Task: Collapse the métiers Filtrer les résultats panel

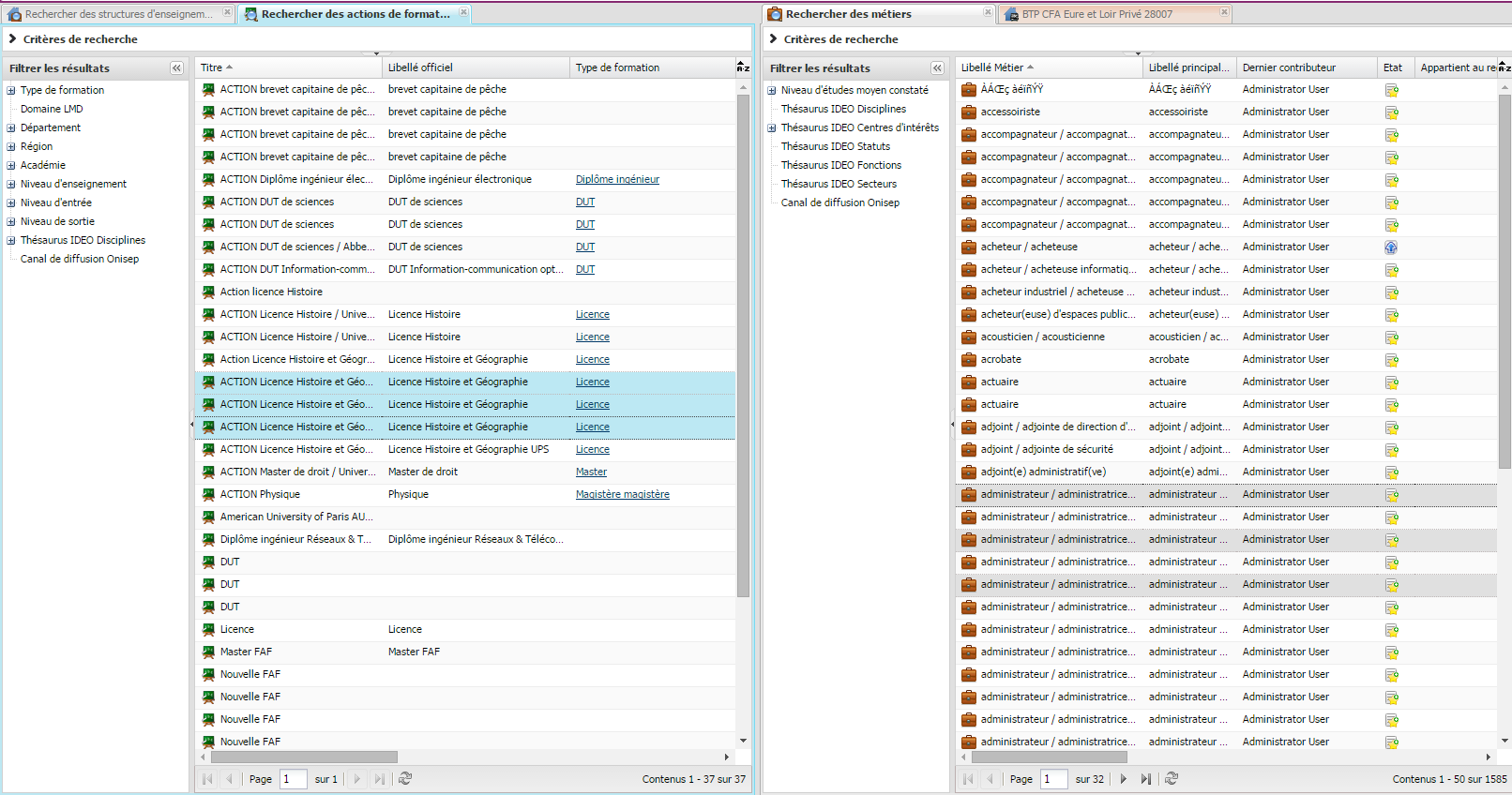Action: [937, 68]
